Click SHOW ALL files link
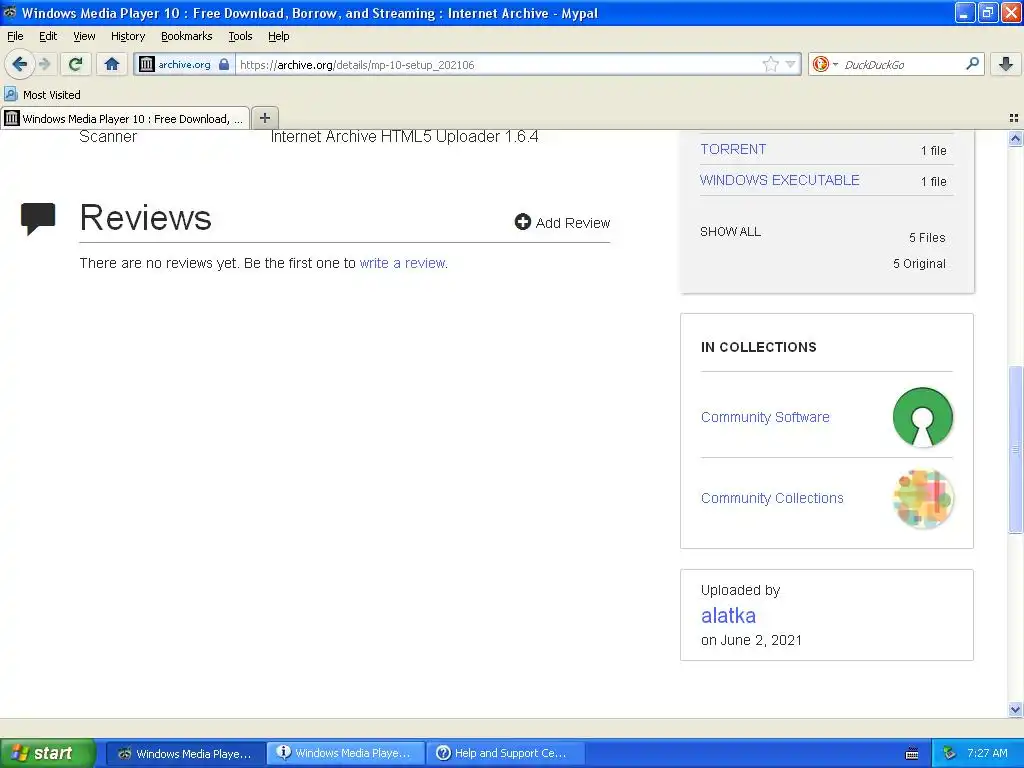The width and height of the screenshot is (1024, 768). click(730, 232)
